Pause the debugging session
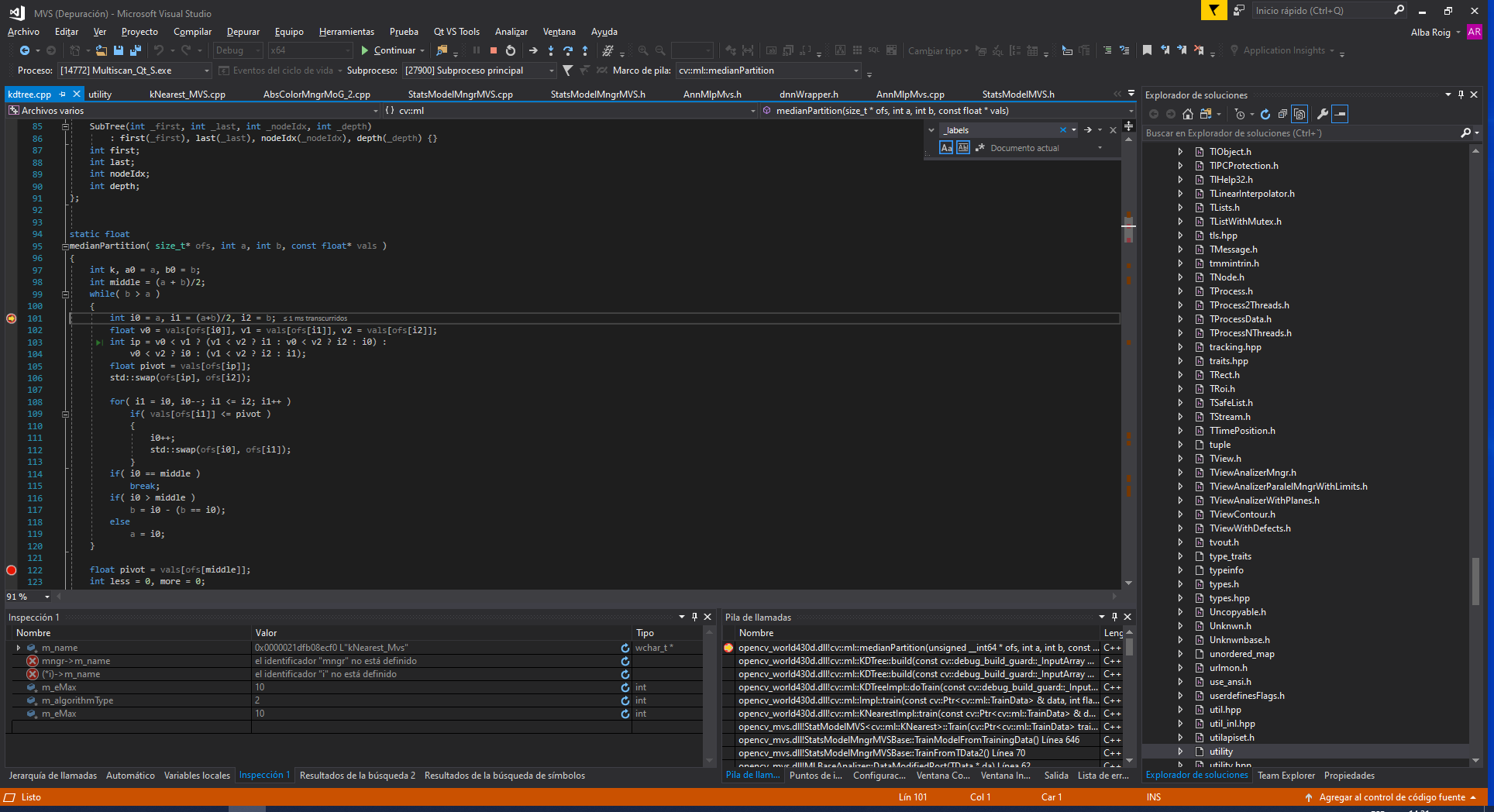 click(x=476, y=50)
